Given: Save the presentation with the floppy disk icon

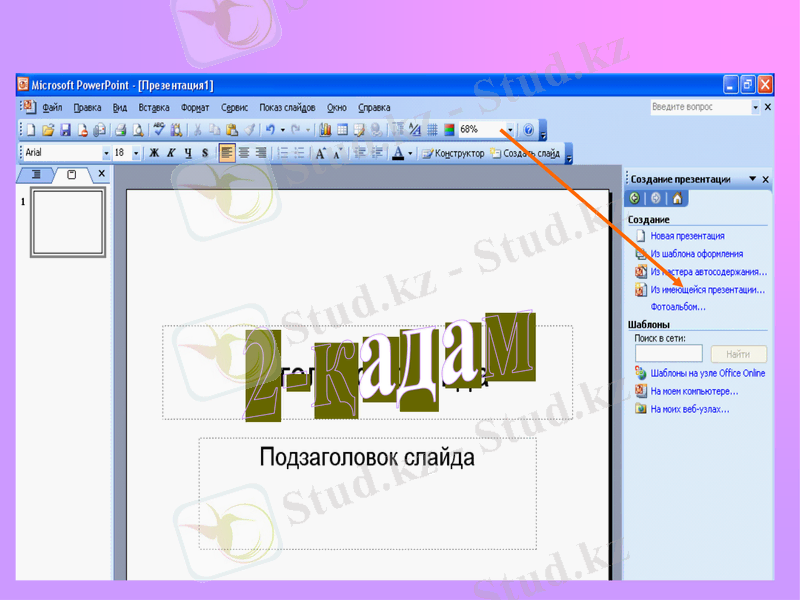Looking at the screenshot, I should click(x=65, y=130).
